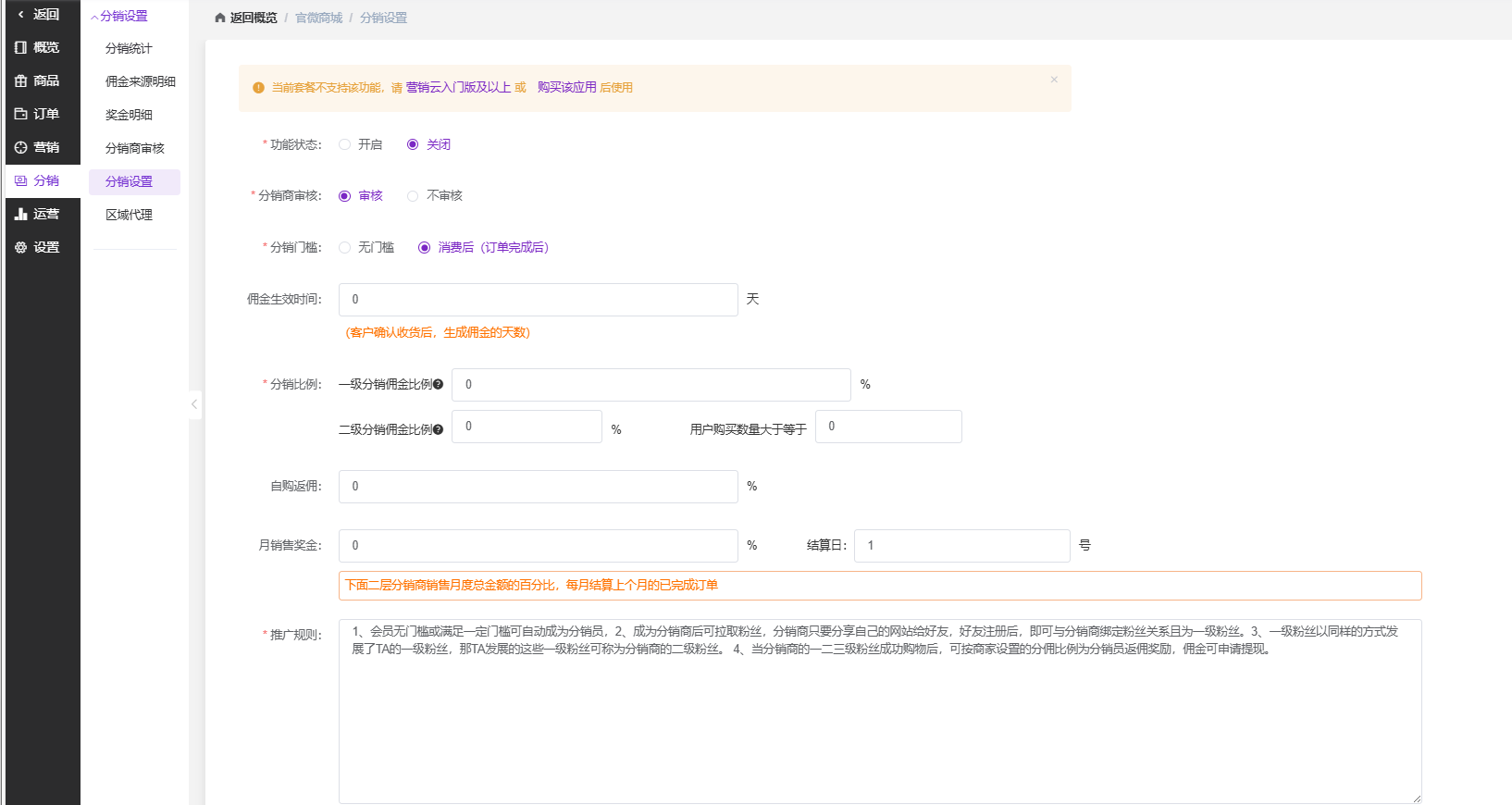Focus the 用户购买数量大于等于 input

point(888,427)
